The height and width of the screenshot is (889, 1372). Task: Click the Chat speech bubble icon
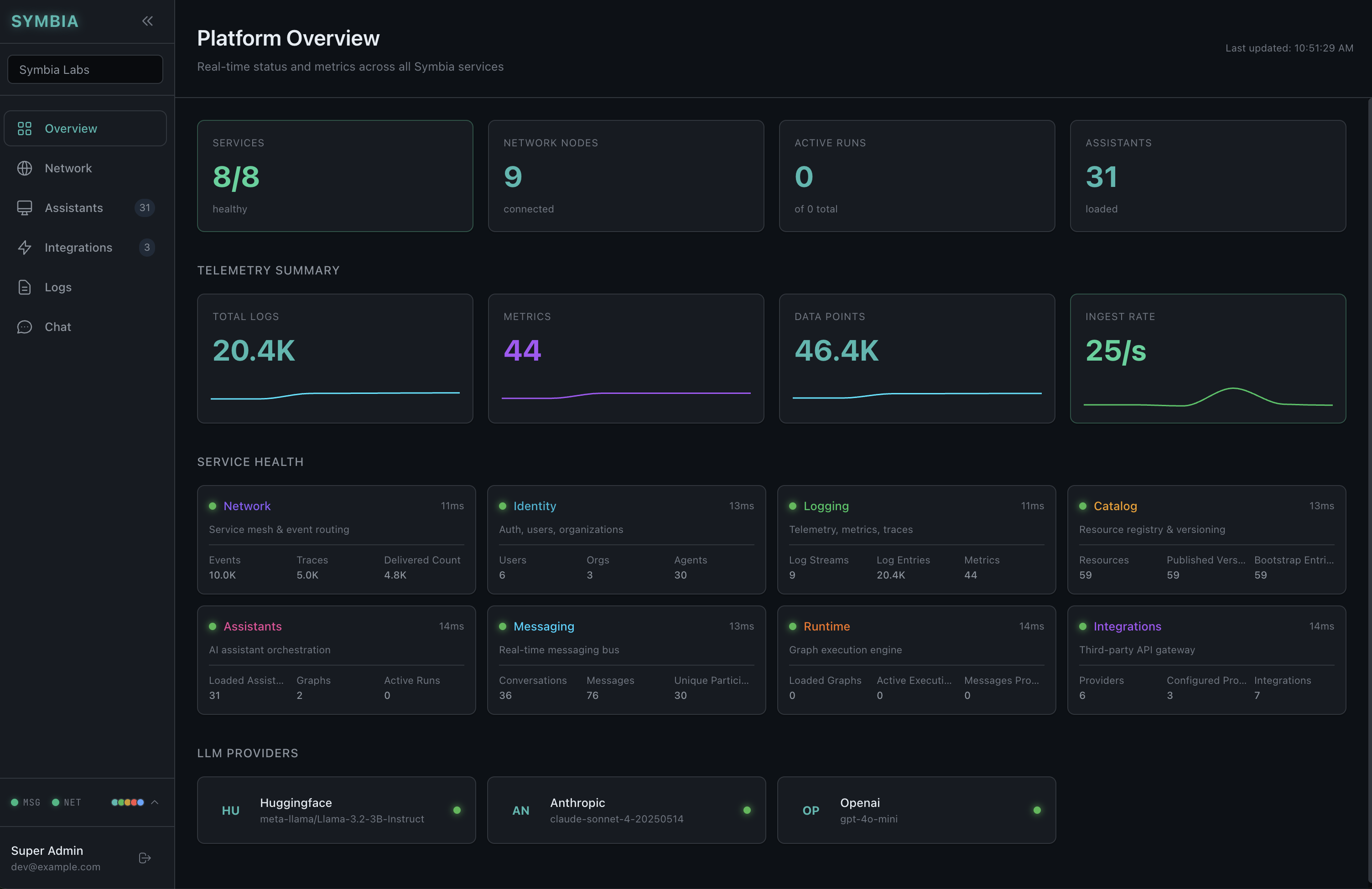point(25,327)
